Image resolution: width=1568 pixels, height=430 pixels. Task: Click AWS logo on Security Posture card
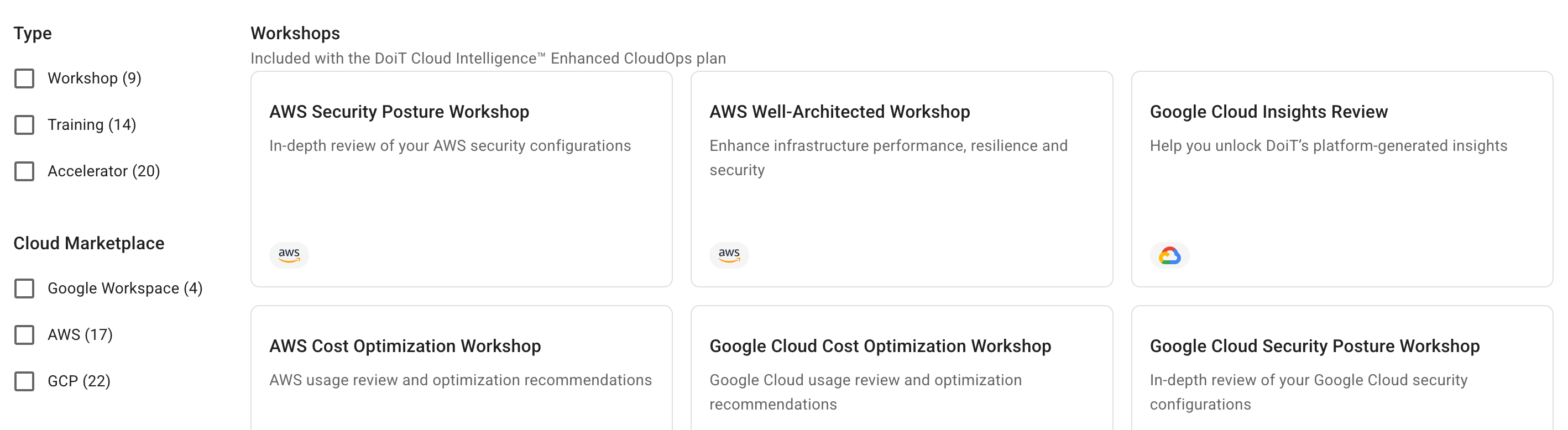(289, 254)
